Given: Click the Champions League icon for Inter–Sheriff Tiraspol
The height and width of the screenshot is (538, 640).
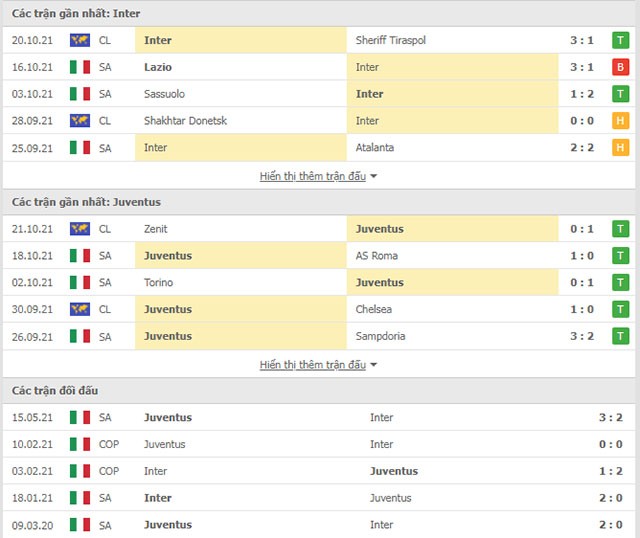Looking at the screenshot, I should (79, 40).
